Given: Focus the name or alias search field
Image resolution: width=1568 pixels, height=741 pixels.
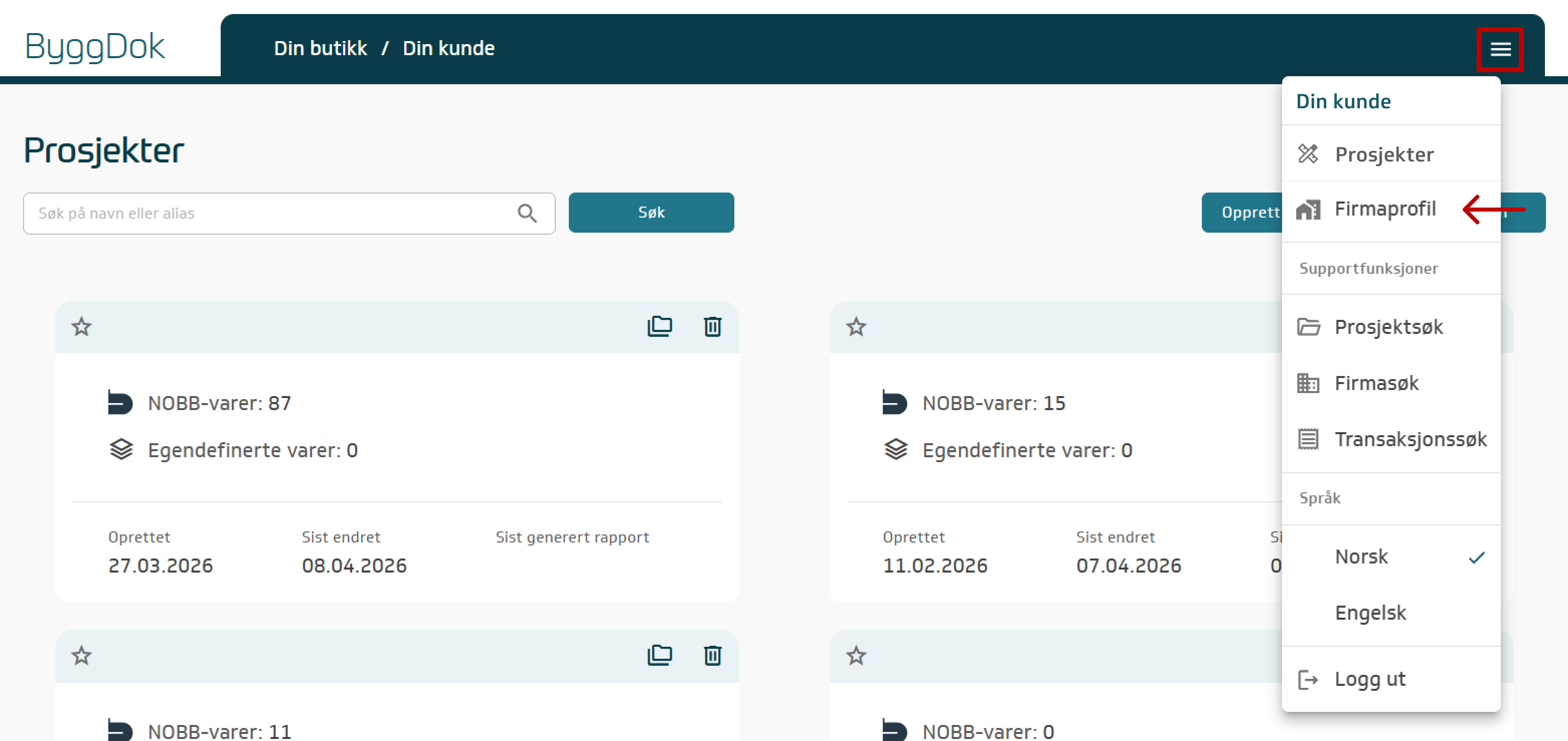Looking at the screenshot, I should pos(268,214).
